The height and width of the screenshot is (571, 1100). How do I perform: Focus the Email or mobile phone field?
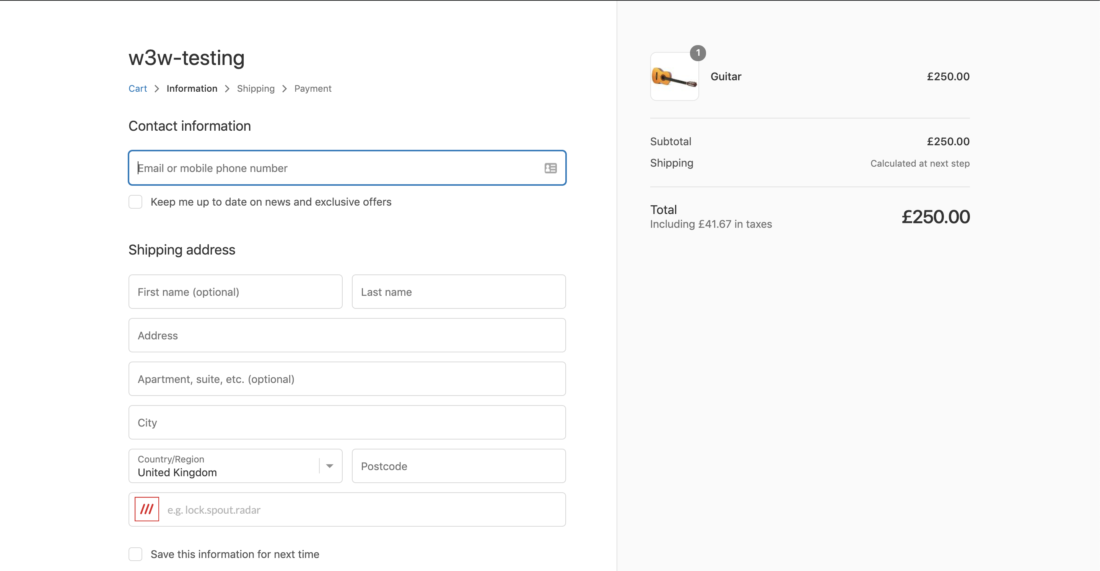[347, 168]
